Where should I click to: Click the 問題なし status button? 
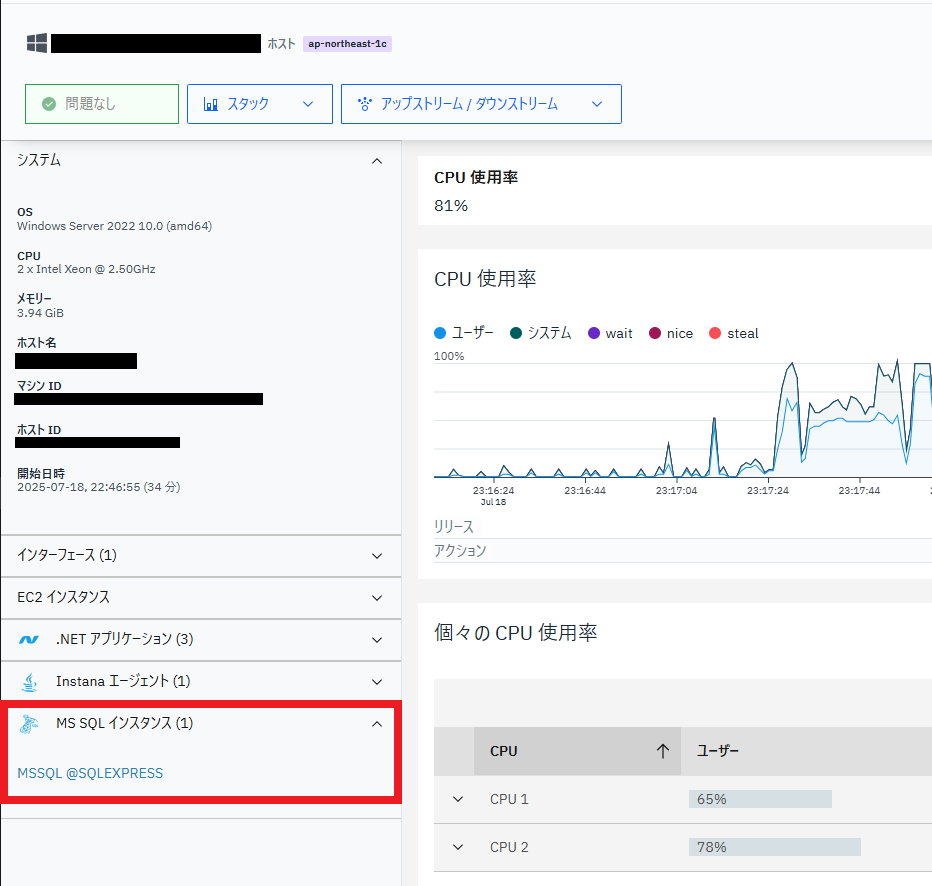click(x=102, y=104)
